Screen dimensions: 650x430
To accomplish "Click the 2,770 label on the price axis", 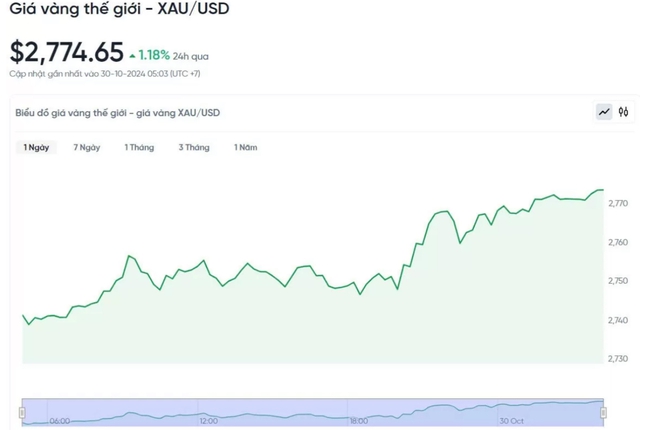I will coord(618,203).
